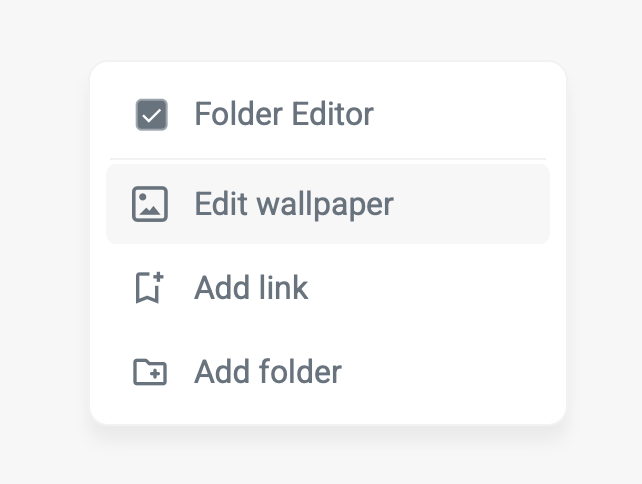Hit the new folder icon in the menu
This screenshot has height=484, width=642.
150,372
